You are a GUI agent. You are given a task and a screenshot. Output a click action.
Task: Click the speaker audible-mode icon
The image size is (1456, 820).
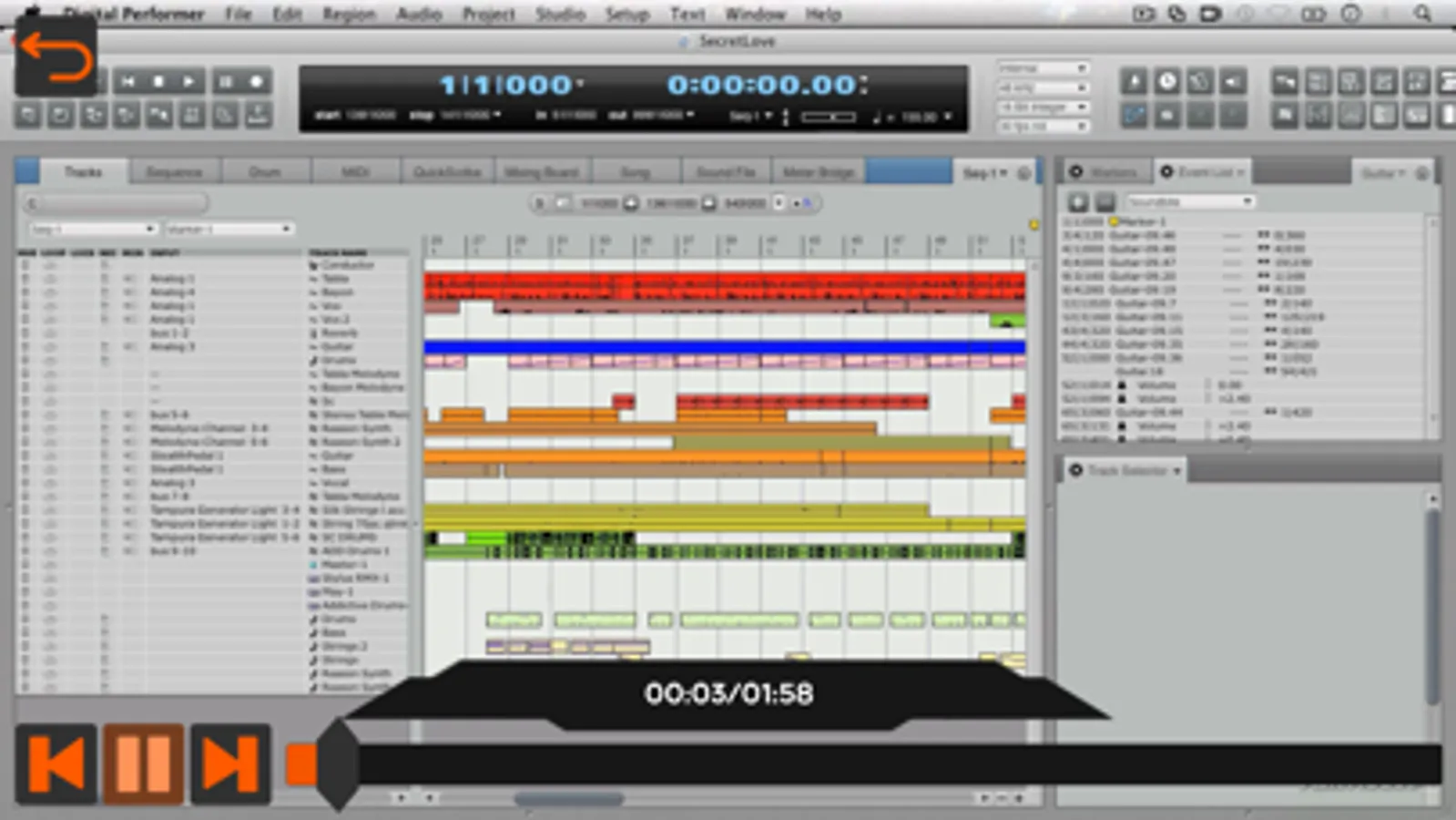[x=1233, y=82]
